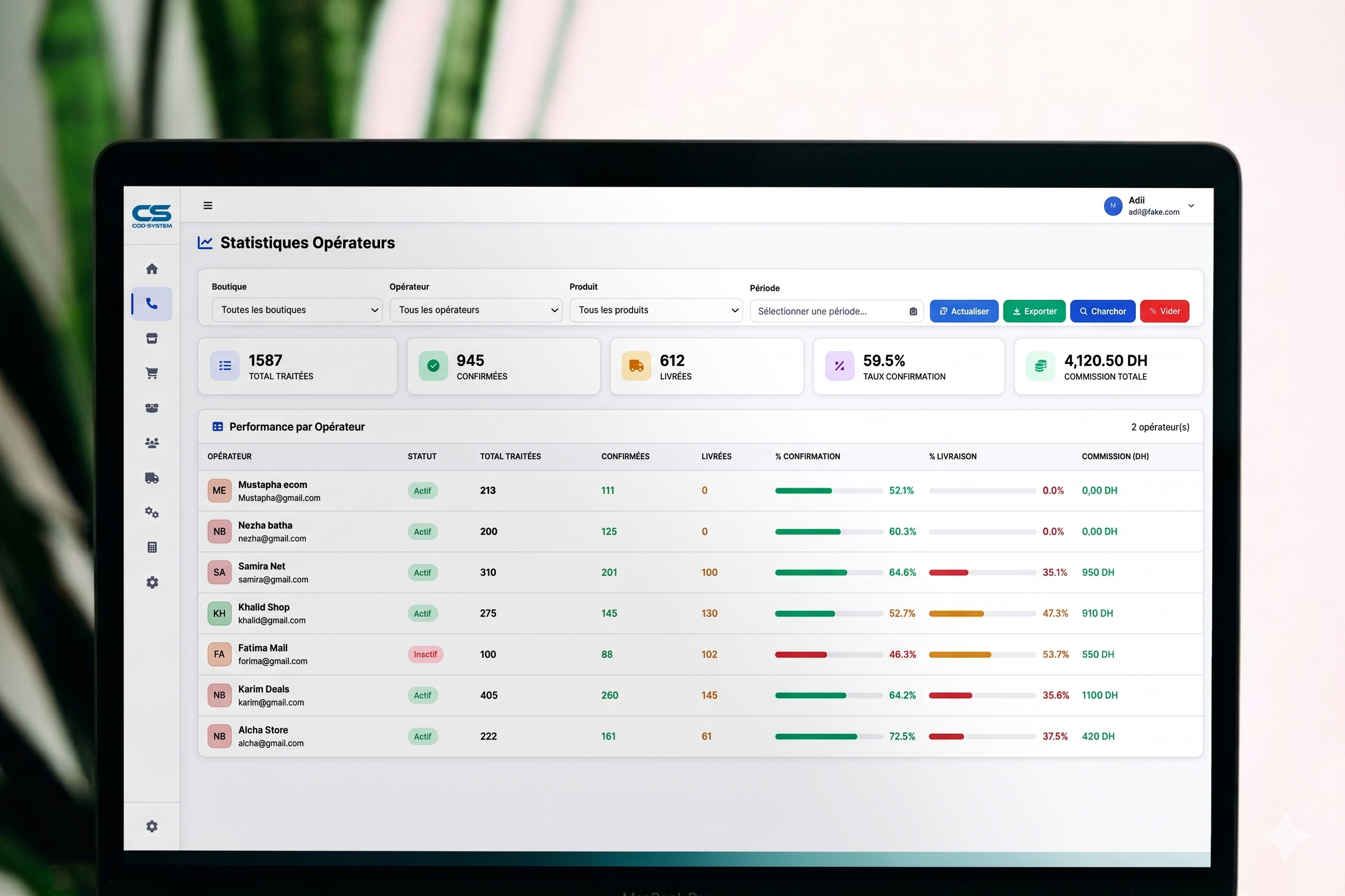This screenshot has height=896, width=1345.
Task: Open the double-cogs icon in sidebar
Action: tap(152, 512)
